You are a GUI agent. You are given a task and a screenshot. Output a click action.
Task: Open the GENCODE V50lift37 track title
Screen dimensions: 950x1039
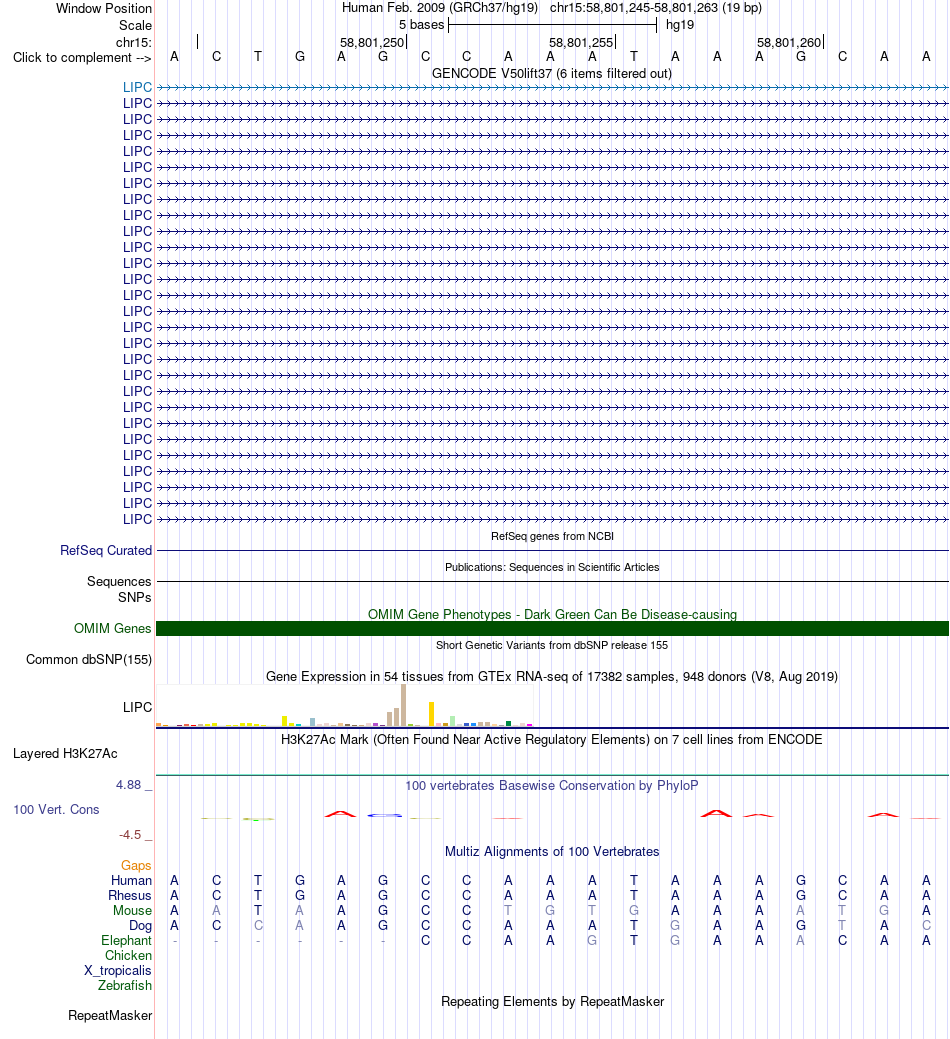552,74
